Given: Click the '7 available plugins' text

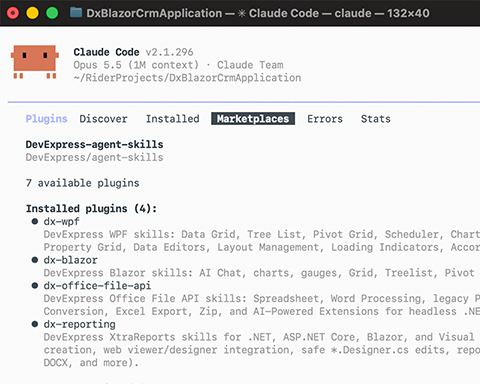Looking at the screenshot, I should point(82,183).
